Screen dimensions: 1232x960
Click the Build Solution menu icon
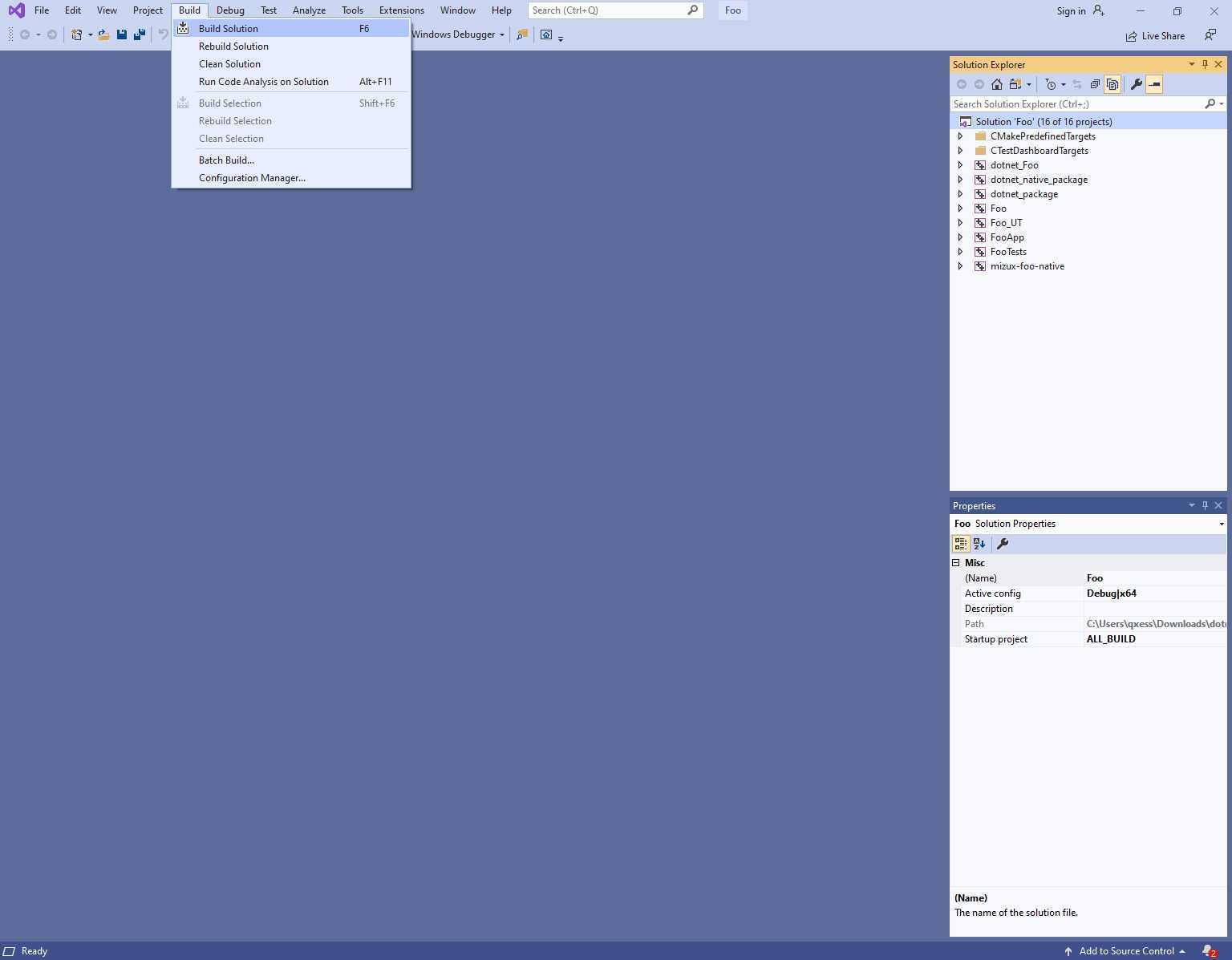pos(183,28)
